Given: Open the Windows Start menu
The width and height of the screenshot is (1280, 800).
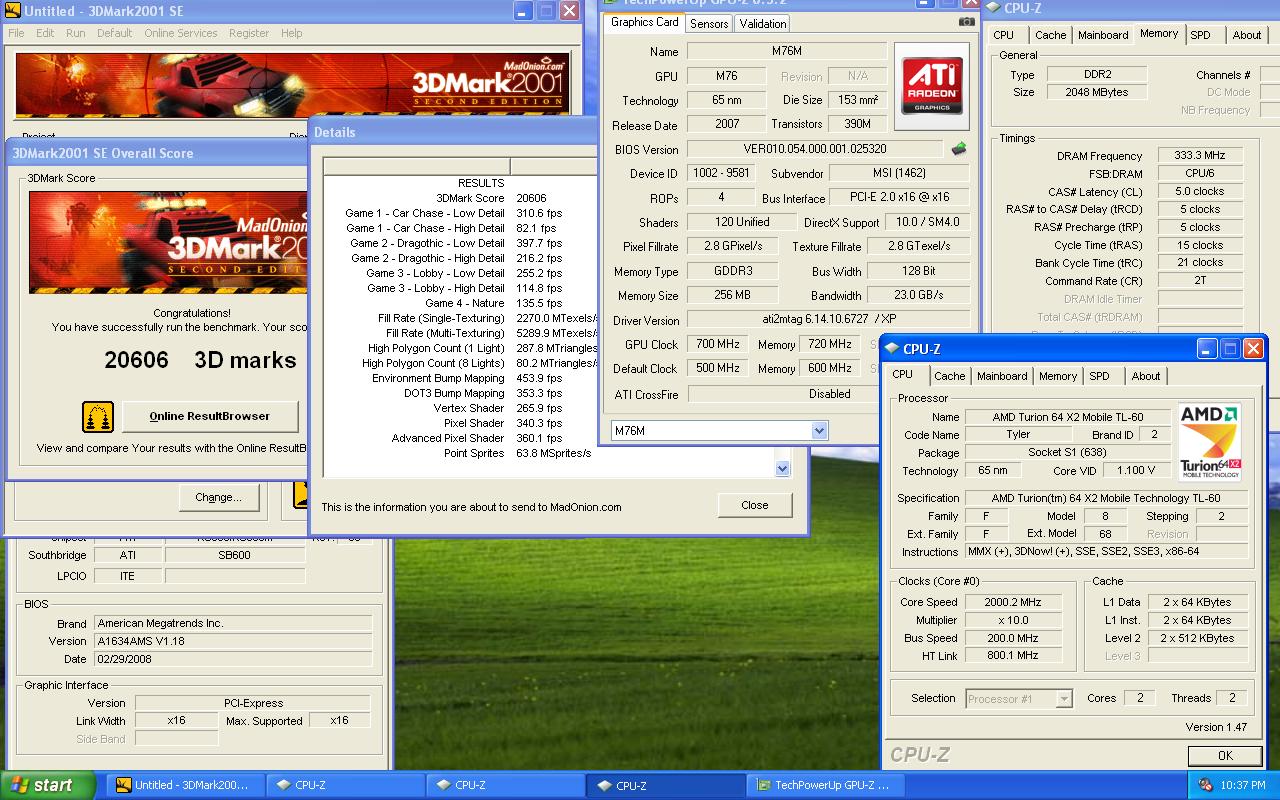Looking at the screenshot, I should (x=47, y=785).
